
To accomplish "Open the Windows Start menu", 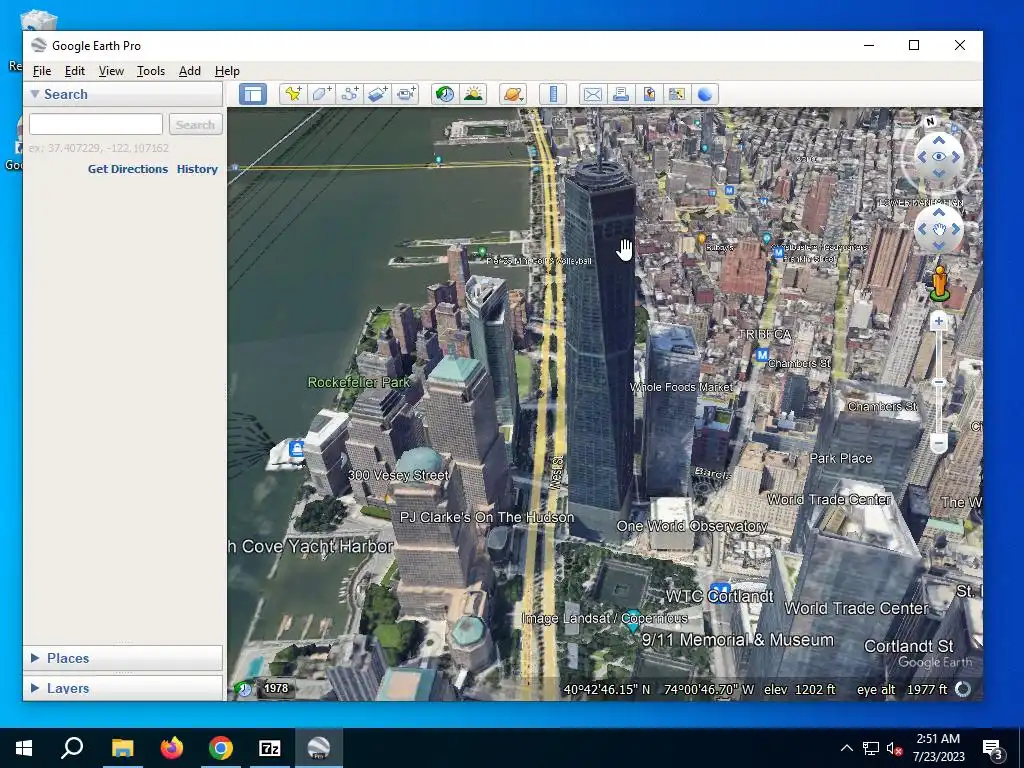I will tap(24, 748).
